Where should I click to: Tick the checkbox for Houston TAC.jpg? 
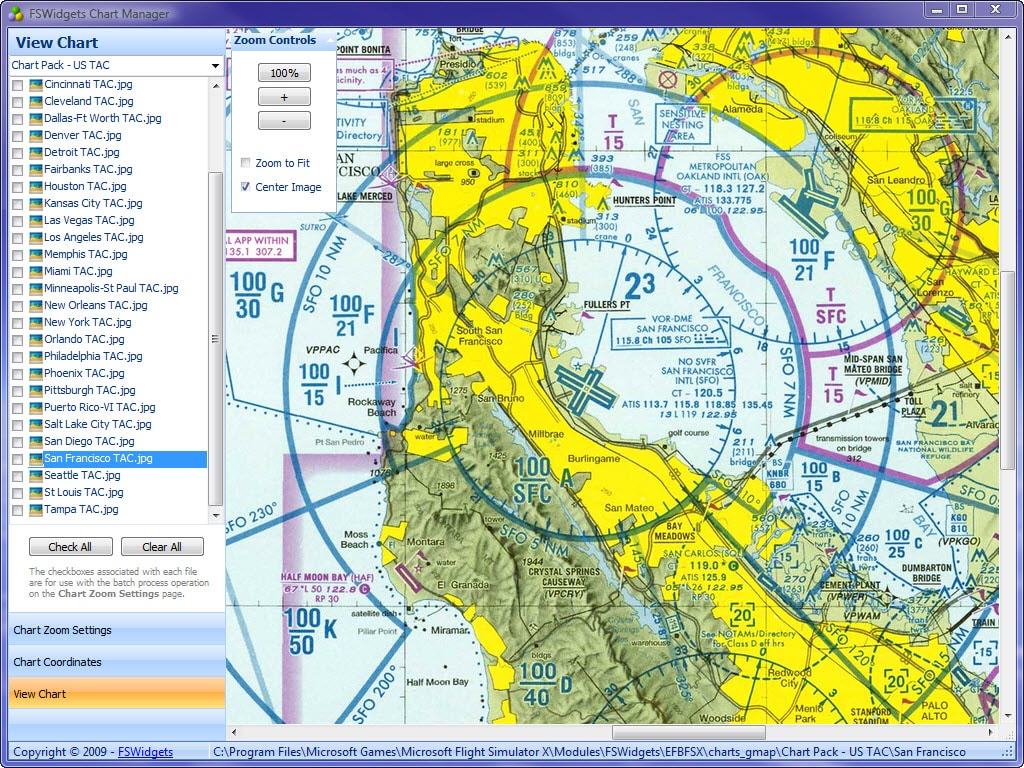[x=17, y=187]
